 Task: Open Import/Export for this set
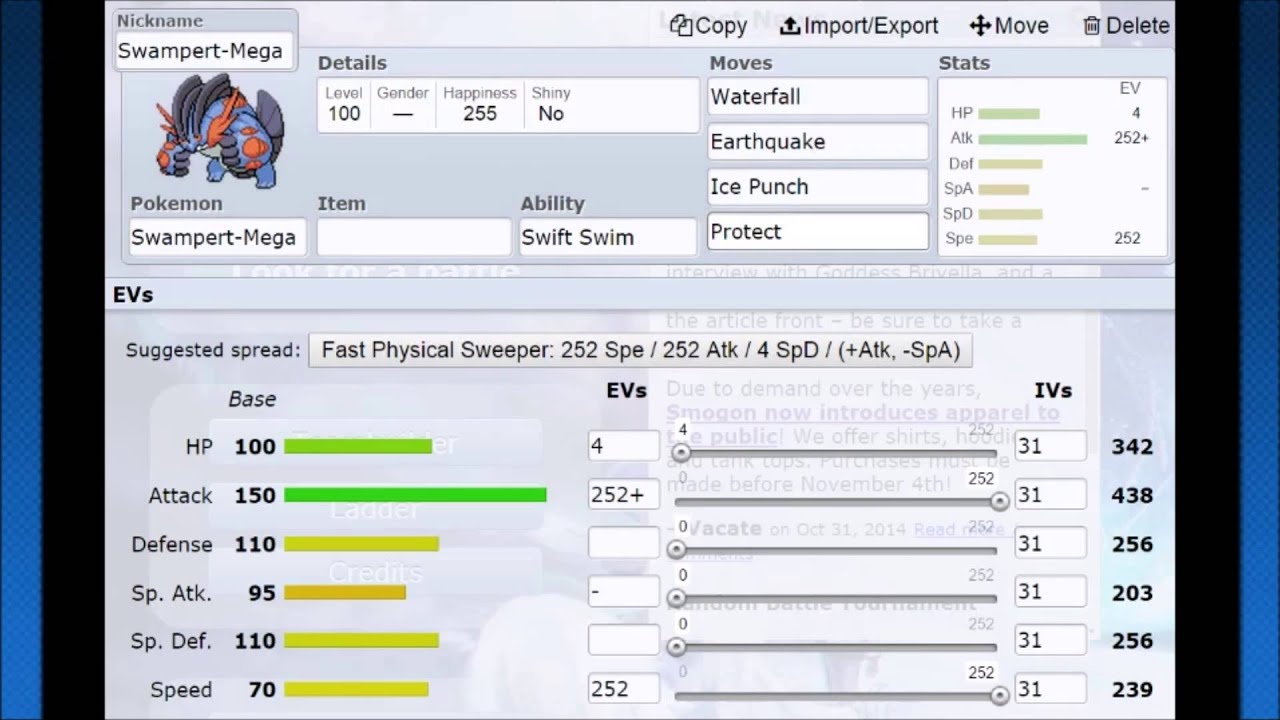coord(859,25)
